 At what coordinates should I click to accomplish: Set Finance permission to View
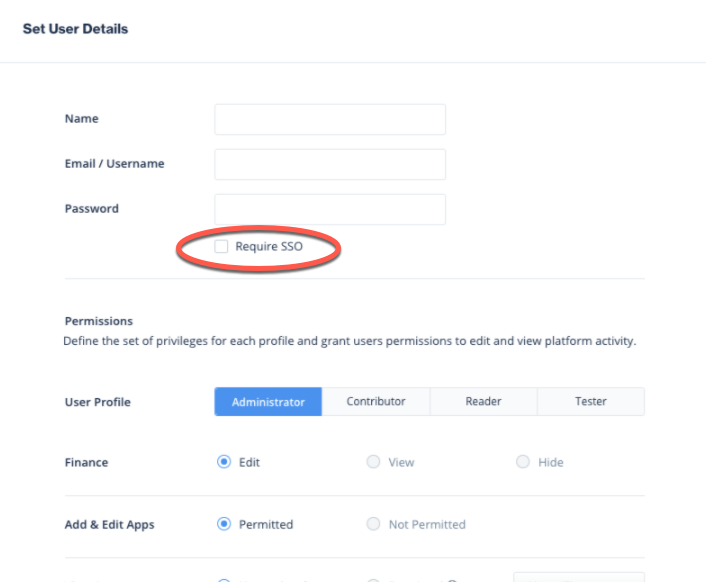(373, 462)
